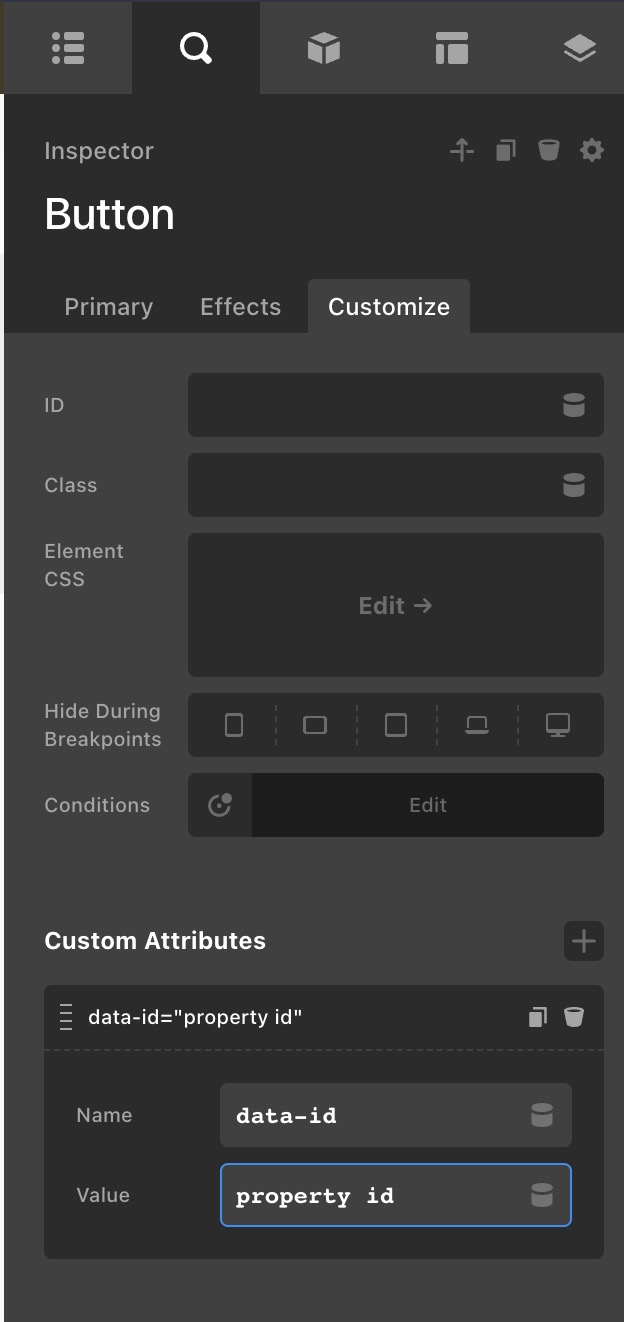Viewport: 624px width, 1322px height.
Task: Click the Value field containing property id
Action: coord(375,1195)
